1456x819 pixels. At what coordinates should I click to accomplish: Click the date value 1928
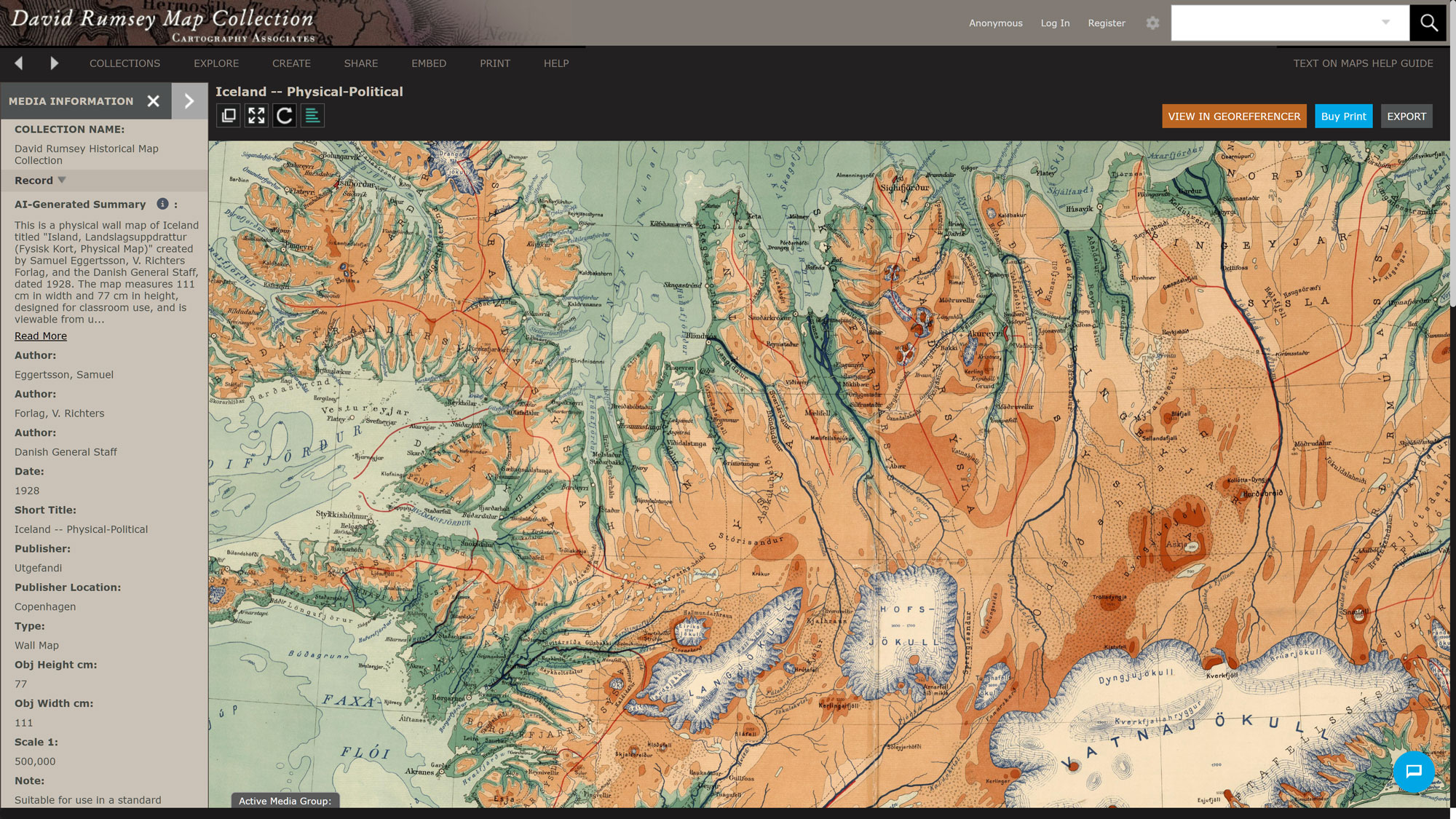tap(27, 491)
